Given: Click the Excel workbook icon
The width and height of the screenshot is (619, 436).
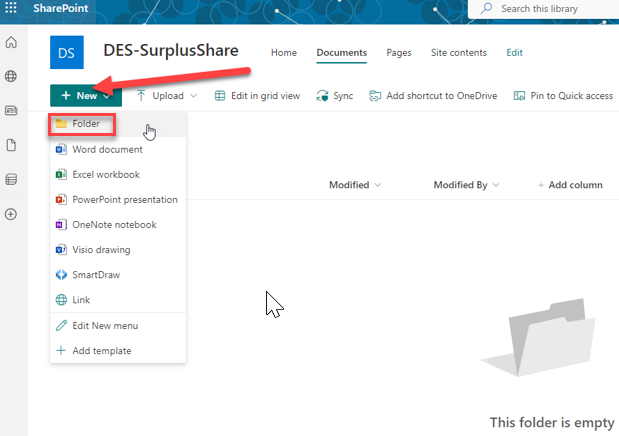Looking at the screenshot, I should pyautogui.click(x=61, y=175).
